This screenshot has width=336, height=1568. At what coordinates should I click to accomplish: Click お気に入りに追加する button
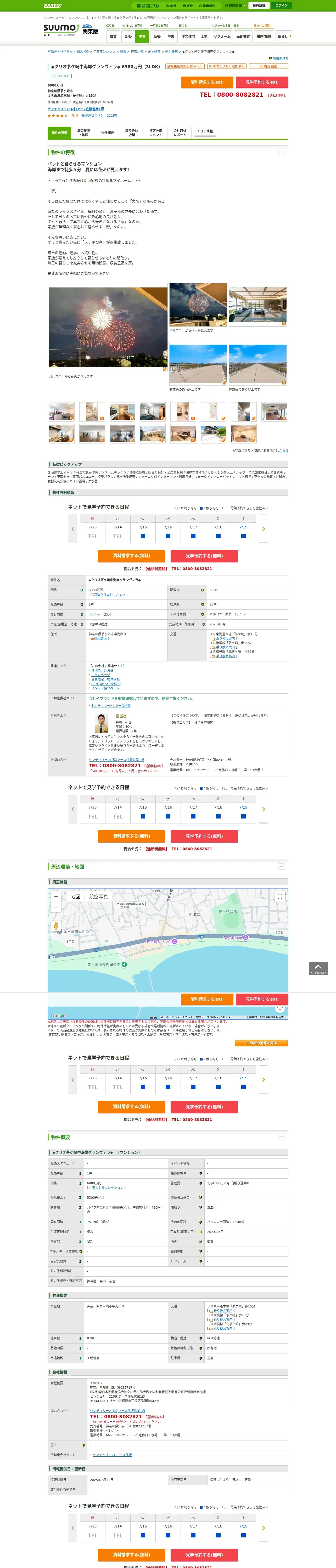[x=227, y=66]
